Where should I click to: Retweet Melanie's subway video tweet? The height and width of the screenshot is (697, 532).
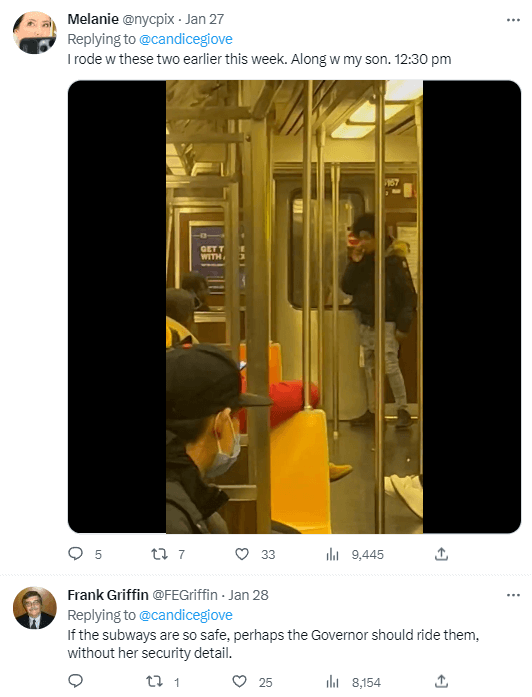pos(159,554)
